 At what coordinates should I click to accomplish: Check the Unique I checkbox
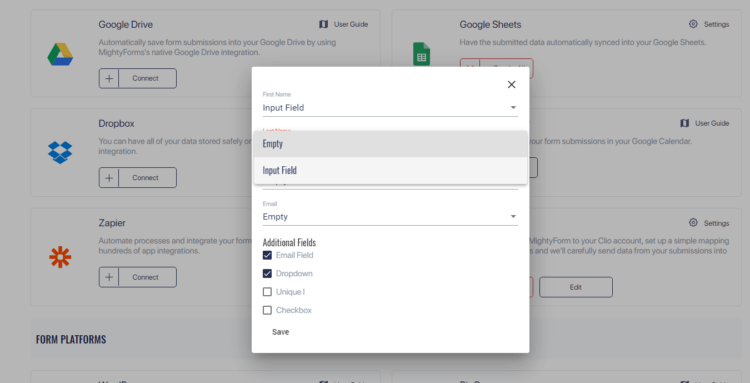coord(267,292)
